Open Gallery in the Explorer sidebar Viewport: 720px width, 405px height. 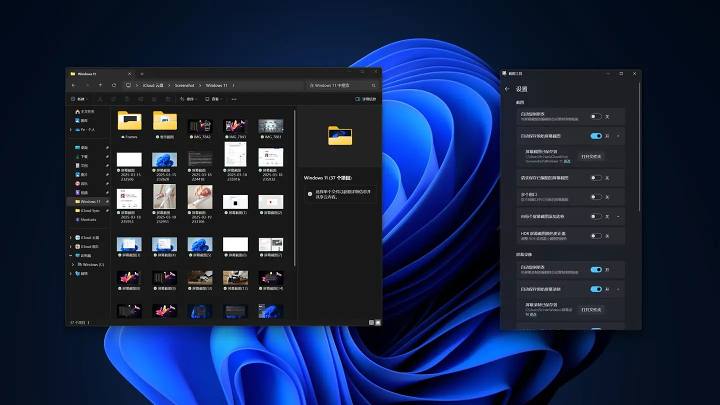pyautogui.click(x=81, y=120)
